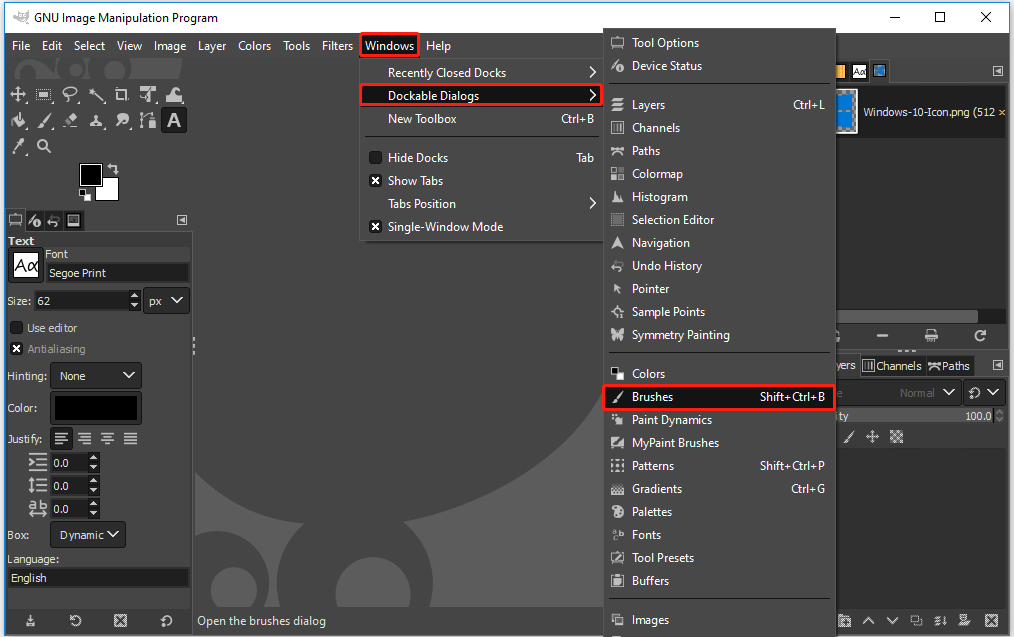Select the Bucket Fill tool

coord(18,120)
